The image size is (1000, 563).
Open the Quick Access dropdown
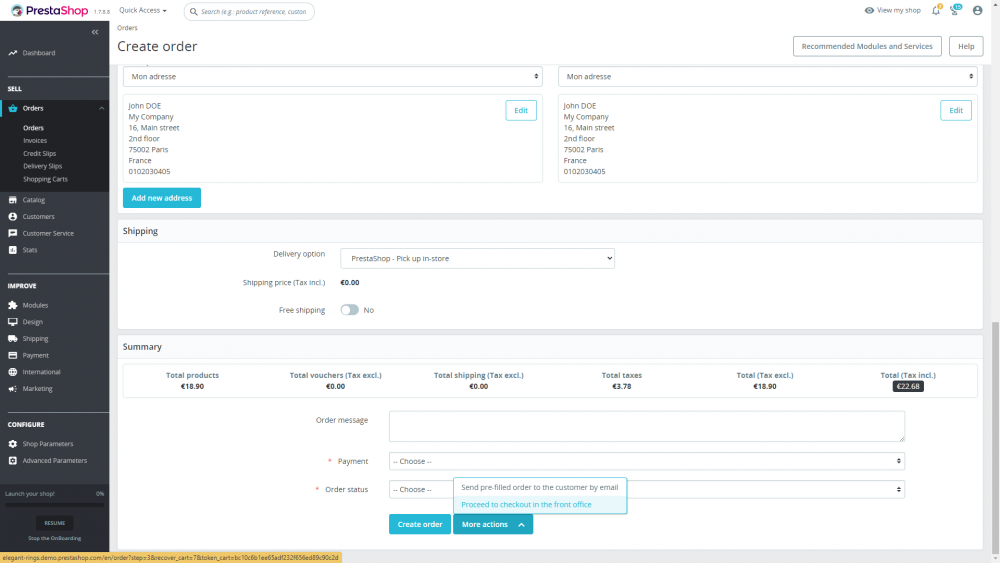pos(143,10)
